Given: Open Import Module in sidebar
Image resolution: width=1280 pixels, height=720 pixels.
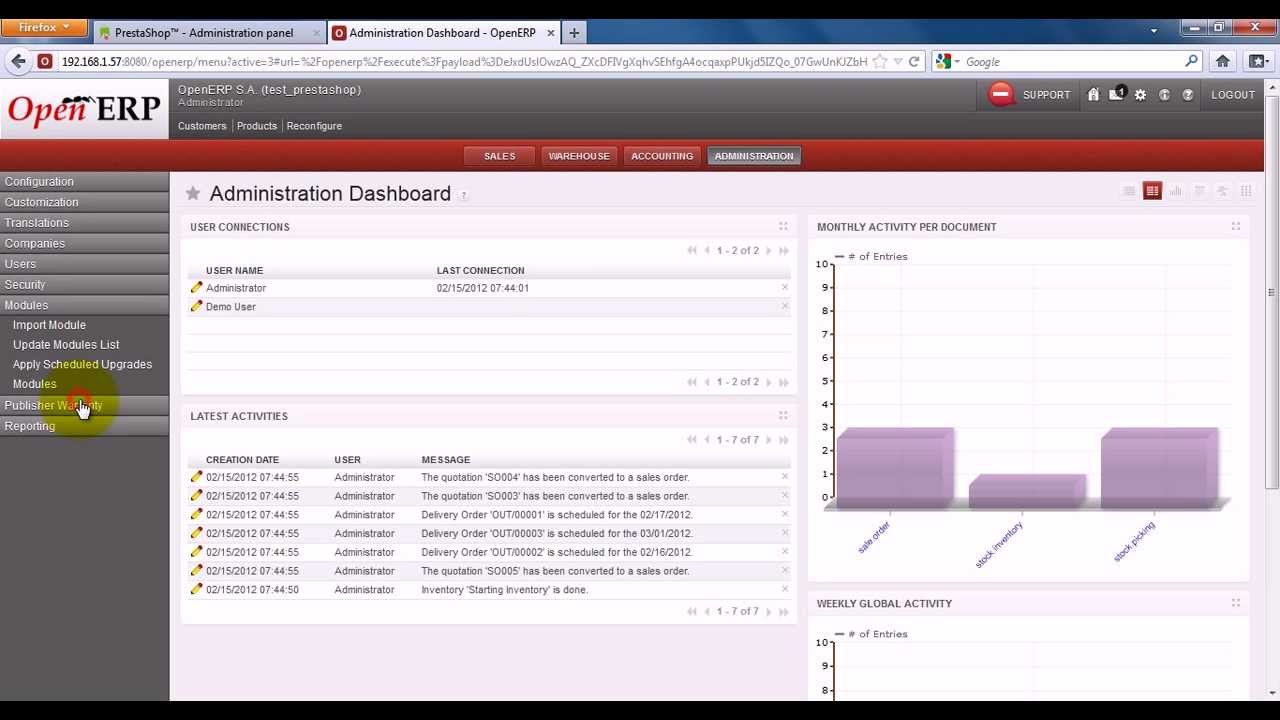Looking at the screenshot, I should point(49,325).
